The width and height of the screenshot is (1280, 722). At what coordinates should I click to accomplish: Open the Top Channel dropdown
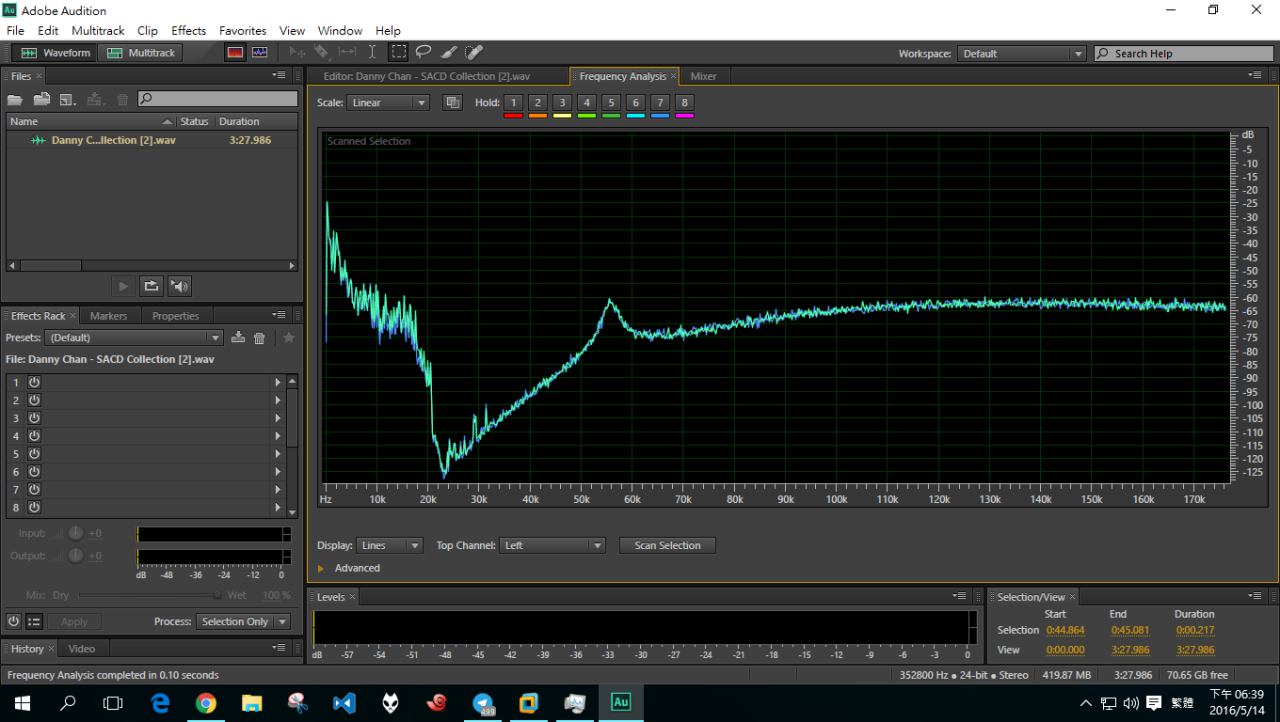click(x=552, y=545)
